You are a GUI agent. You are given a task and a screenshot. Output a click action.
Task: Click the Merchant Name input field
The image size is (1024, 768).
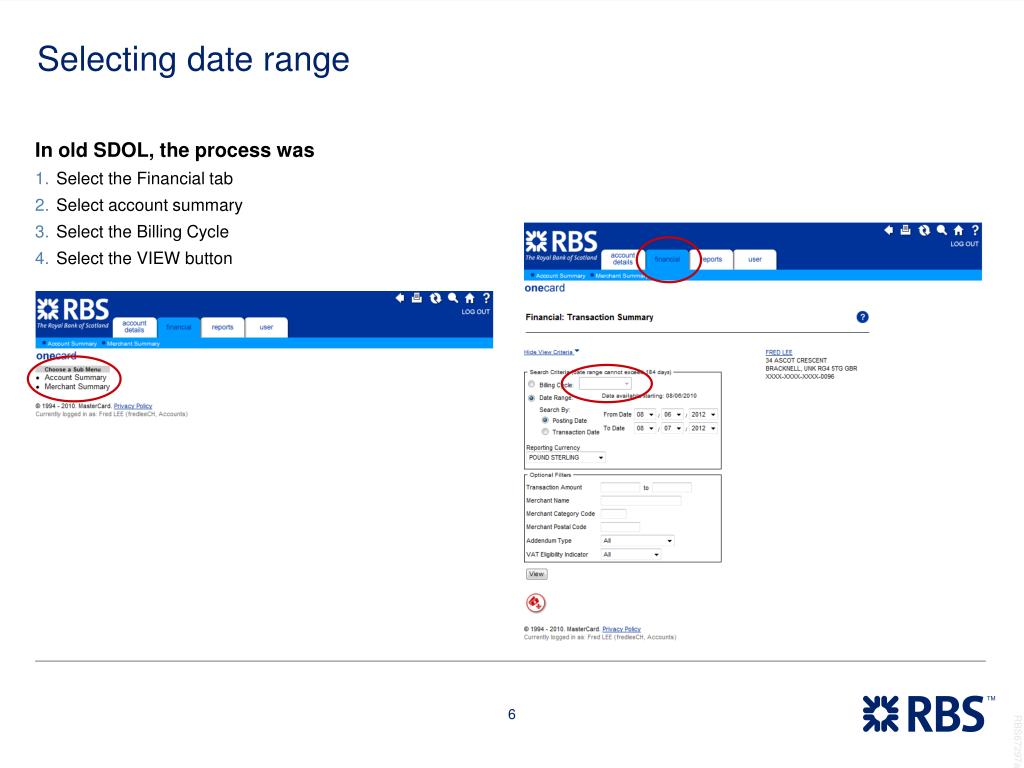(641, 500)
